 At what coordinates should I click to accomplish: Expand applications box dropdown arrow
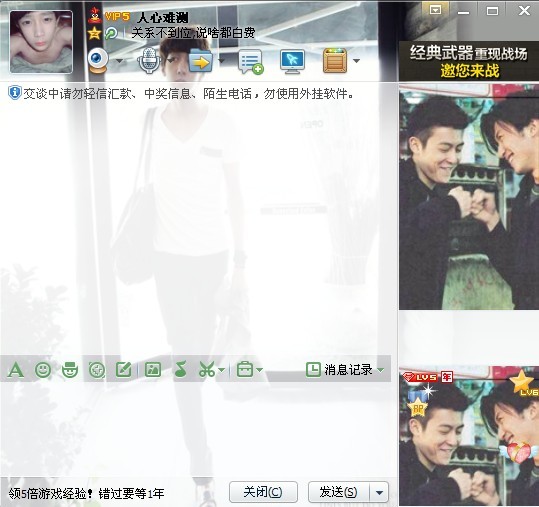pyautogui.click(x=356, y=61)
